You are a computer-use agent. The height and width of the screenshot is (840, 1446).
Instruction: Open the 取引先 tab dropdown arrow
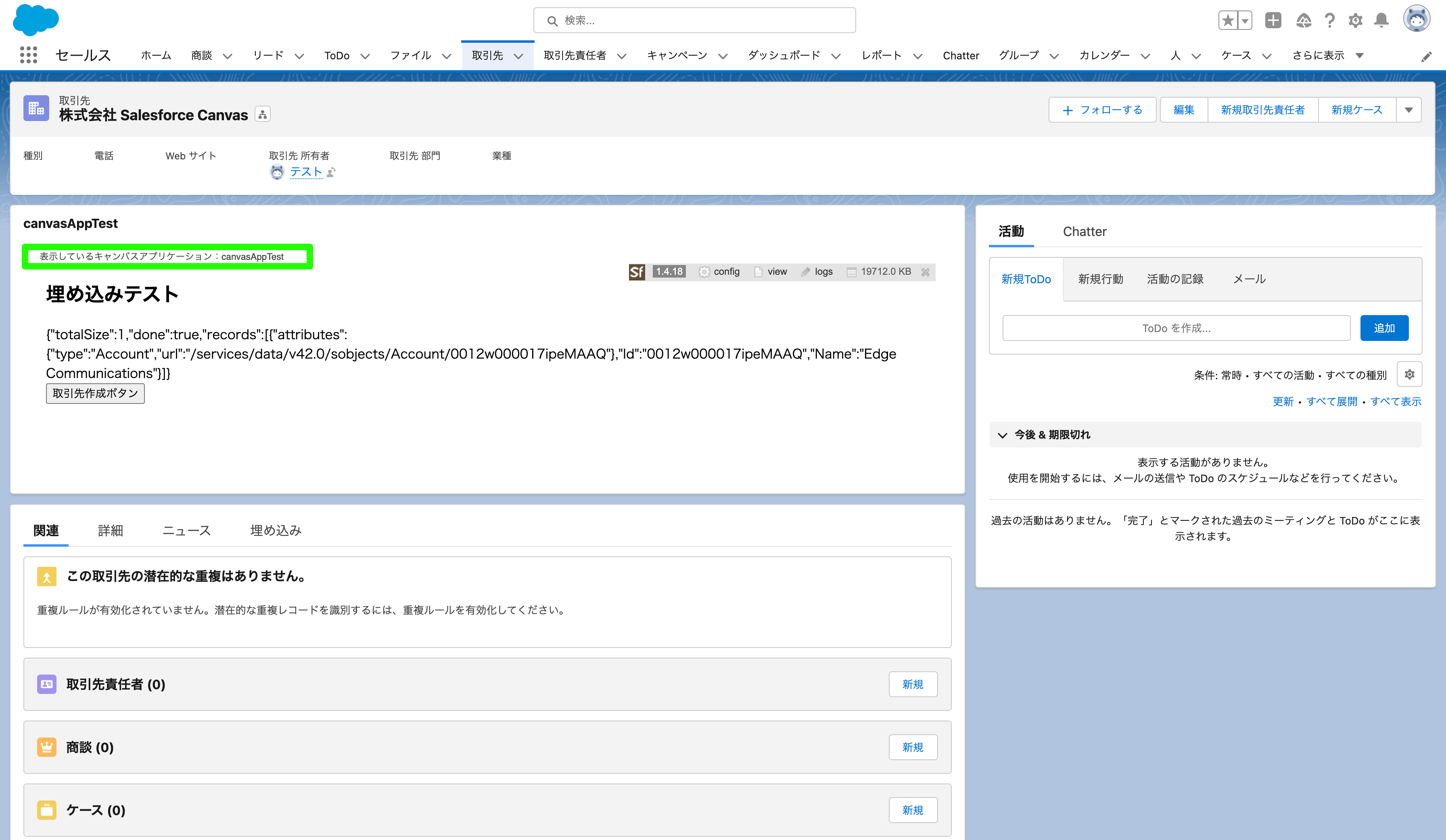(x=519, y=56)
